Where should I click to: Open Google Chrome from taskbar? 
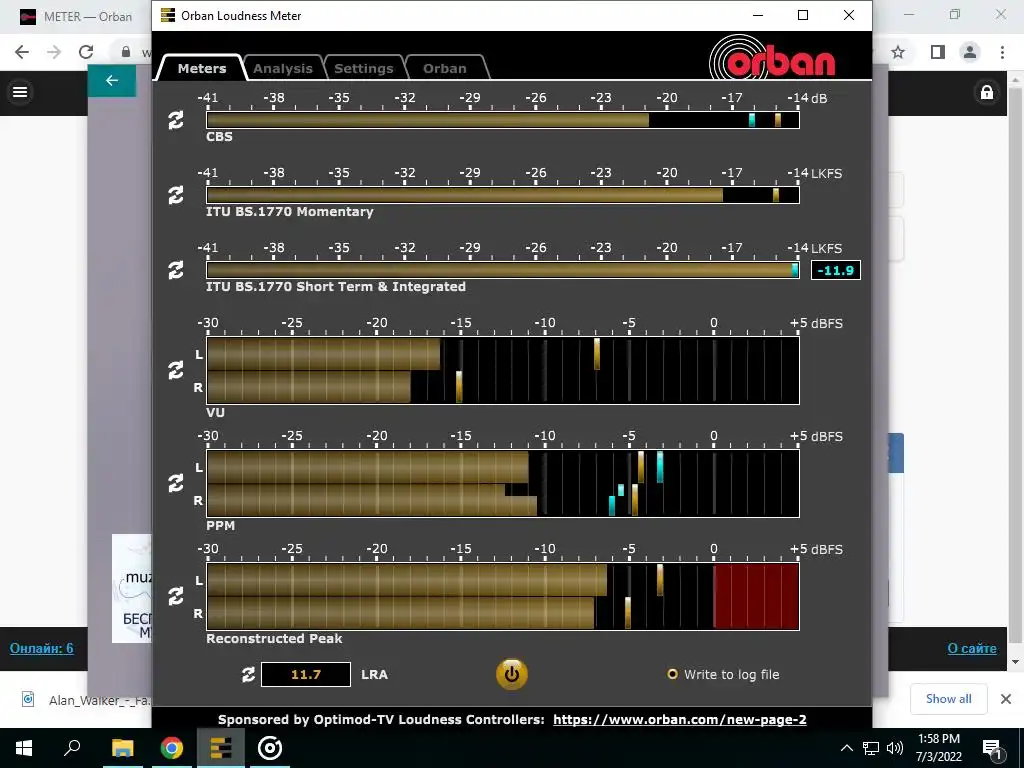click(x=172, y=748)
